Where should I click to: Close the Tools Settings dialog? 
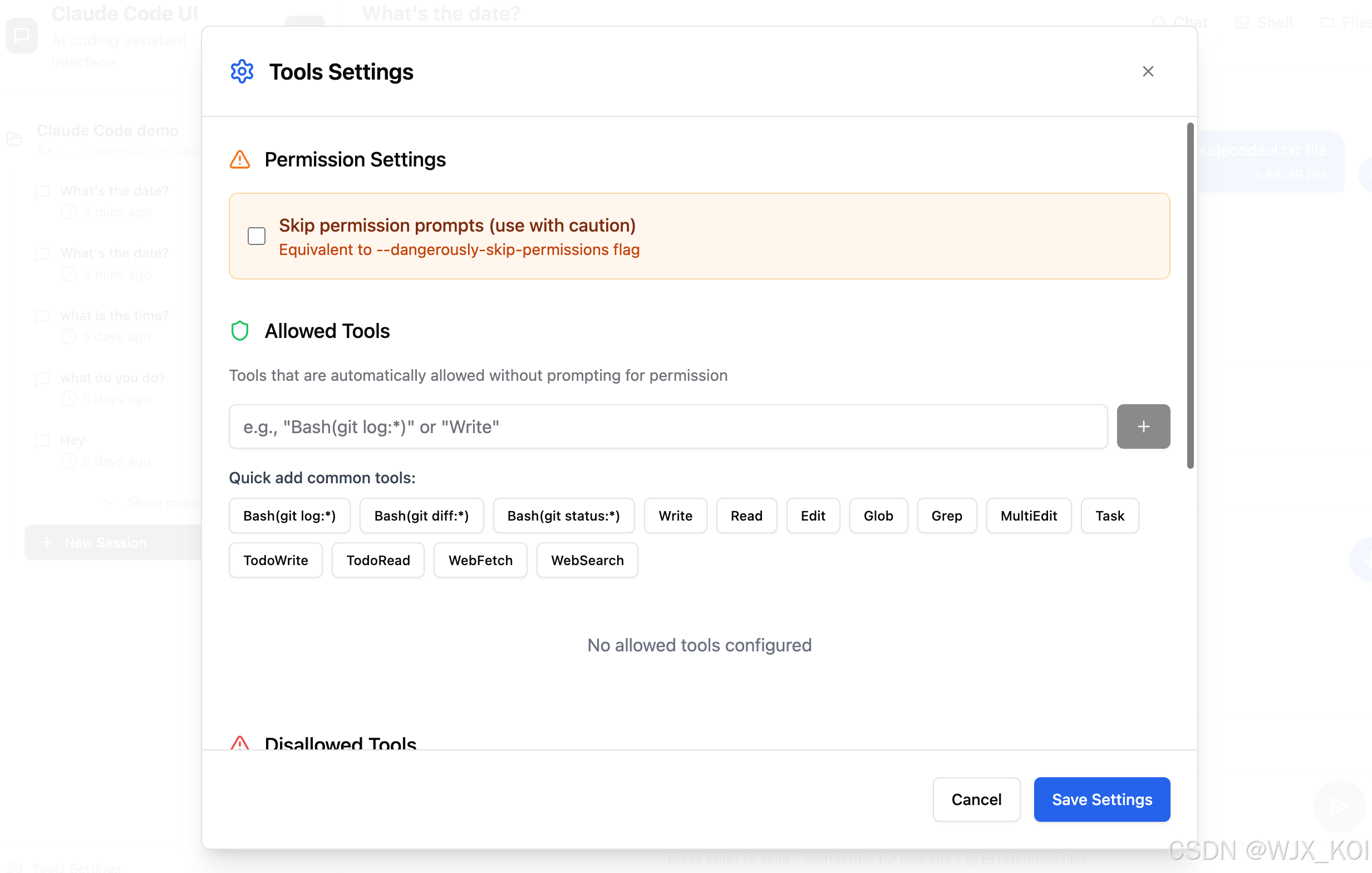pyautogui.click(x=1148, y=72)
